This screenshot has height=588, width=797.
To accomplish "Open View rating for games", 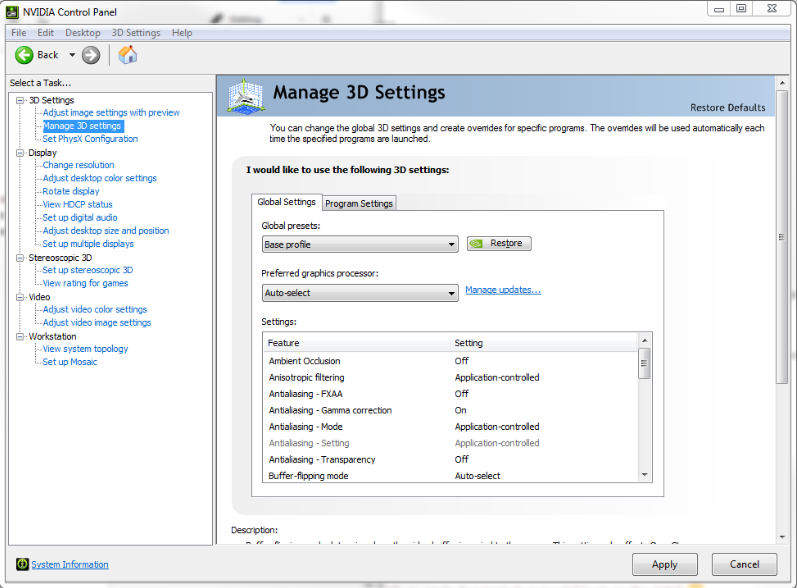I will (85, 283).
